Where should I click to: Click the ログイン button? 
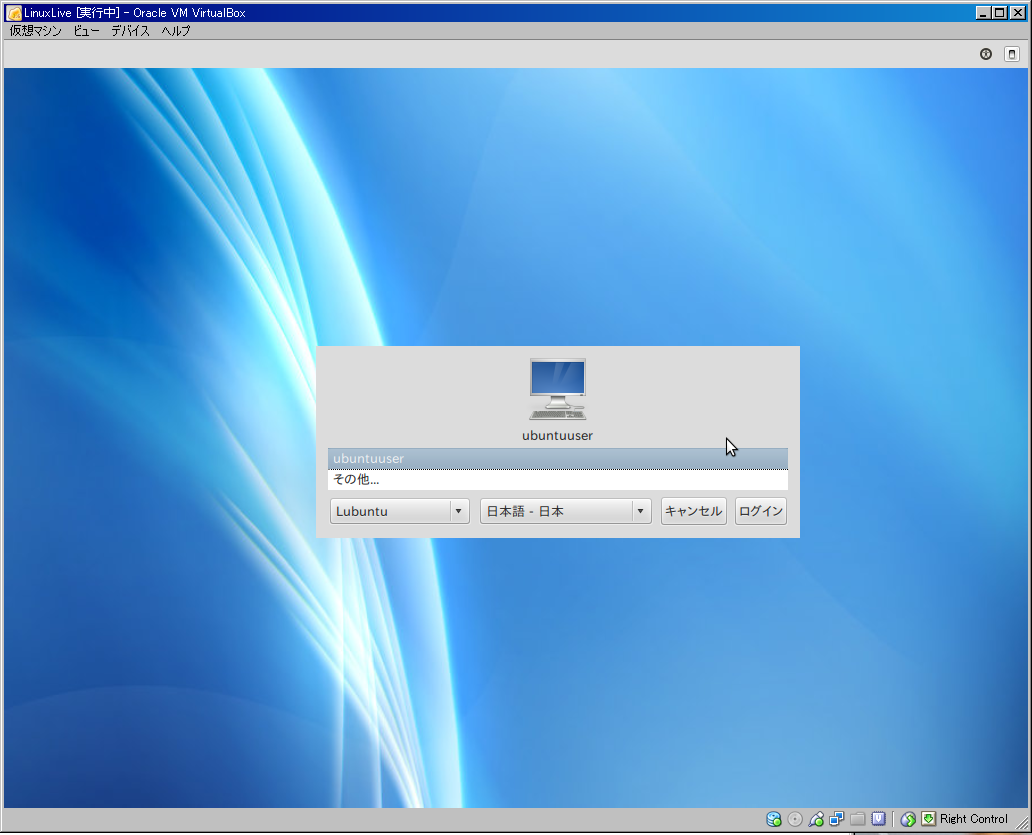[761, 511]
